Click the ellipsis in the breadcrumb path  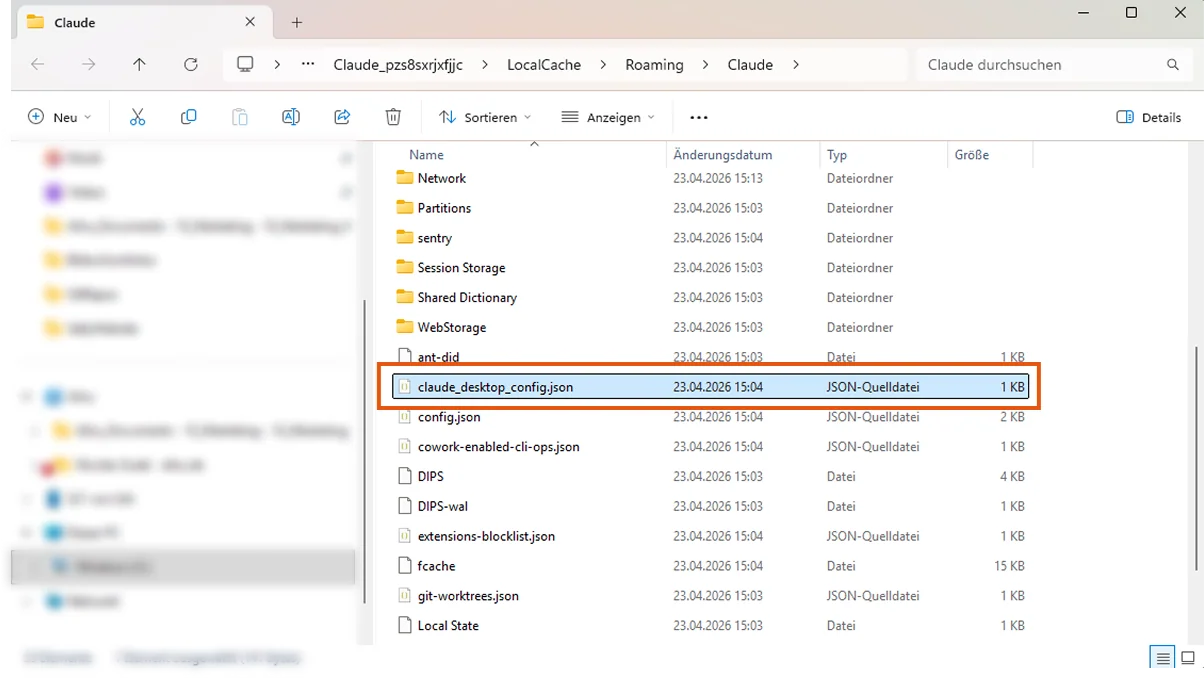point(308,64)
